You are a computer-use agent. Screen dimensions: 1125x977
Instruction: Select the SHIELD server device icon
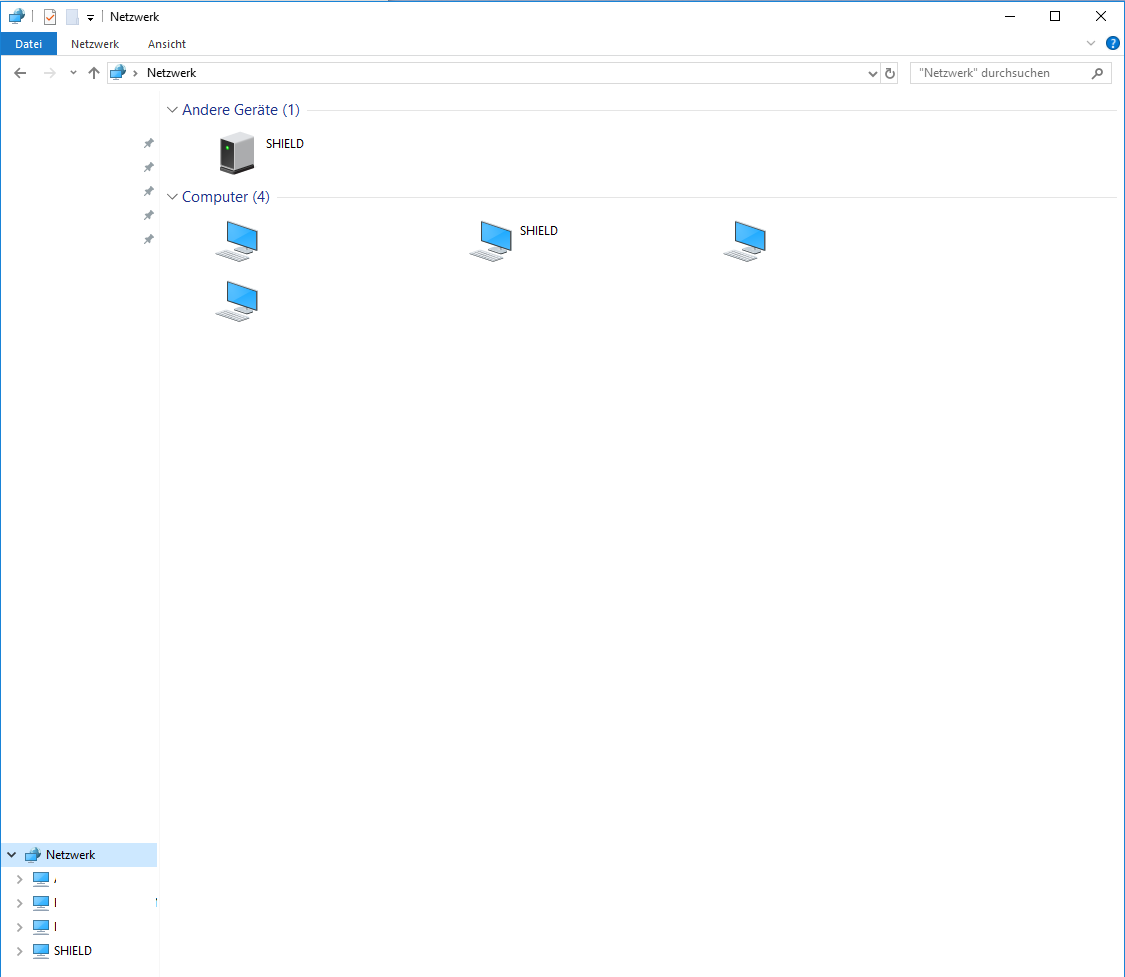coord(237,153)
